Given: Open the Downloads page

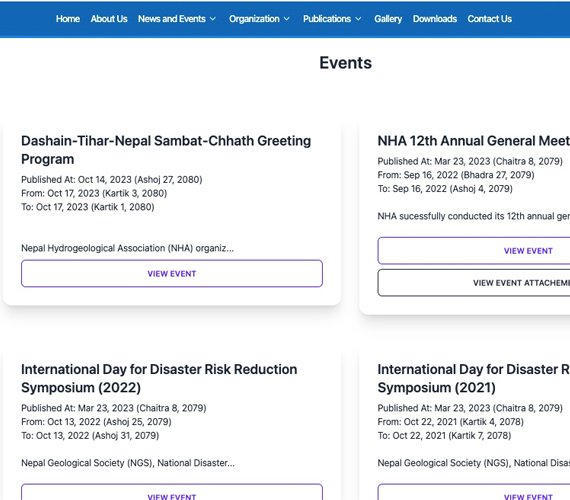Looking at the screenshot, I should tap(435, 19).
